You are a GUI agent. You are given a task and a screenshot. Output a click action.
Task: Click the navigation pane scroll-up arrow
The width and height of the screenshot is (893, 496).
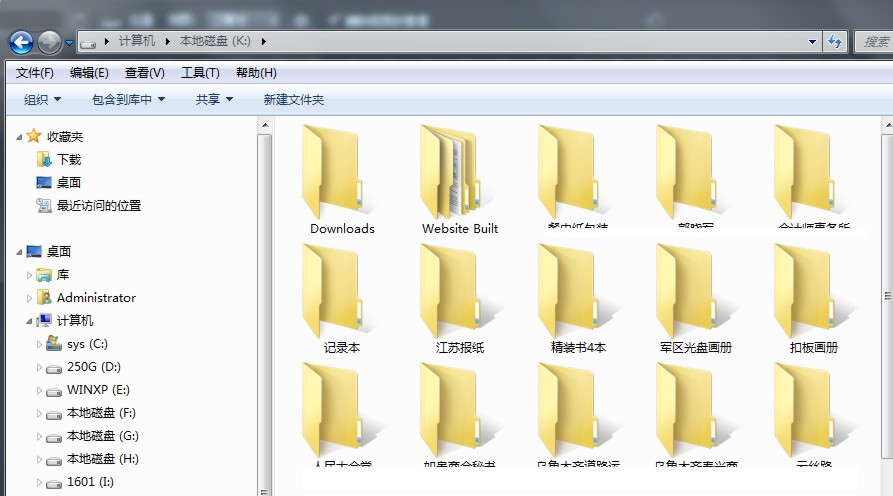pos(265,125)
